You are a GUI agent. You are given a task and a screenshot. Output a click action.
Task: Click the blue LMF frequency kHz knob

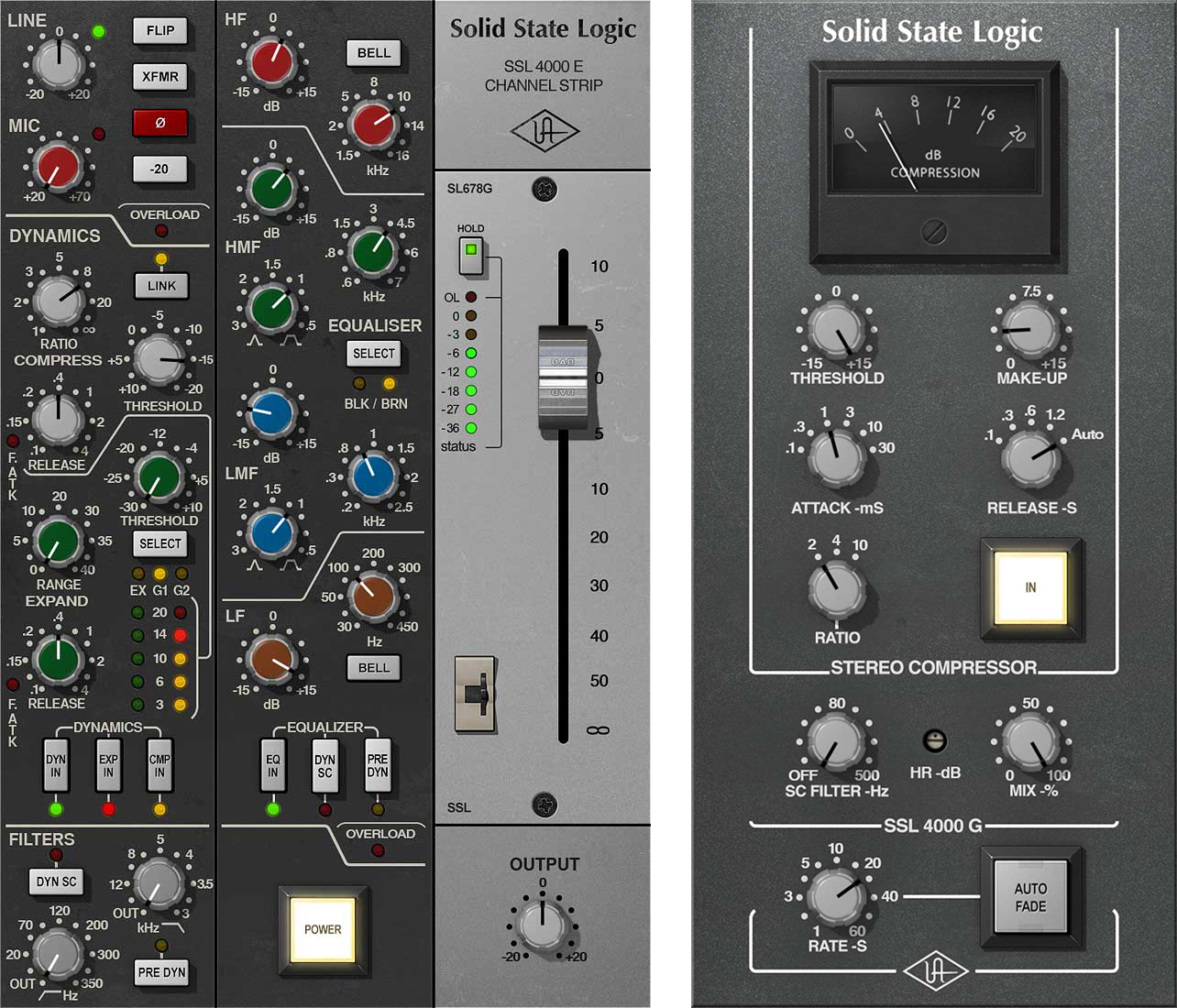tap(373, 477)
